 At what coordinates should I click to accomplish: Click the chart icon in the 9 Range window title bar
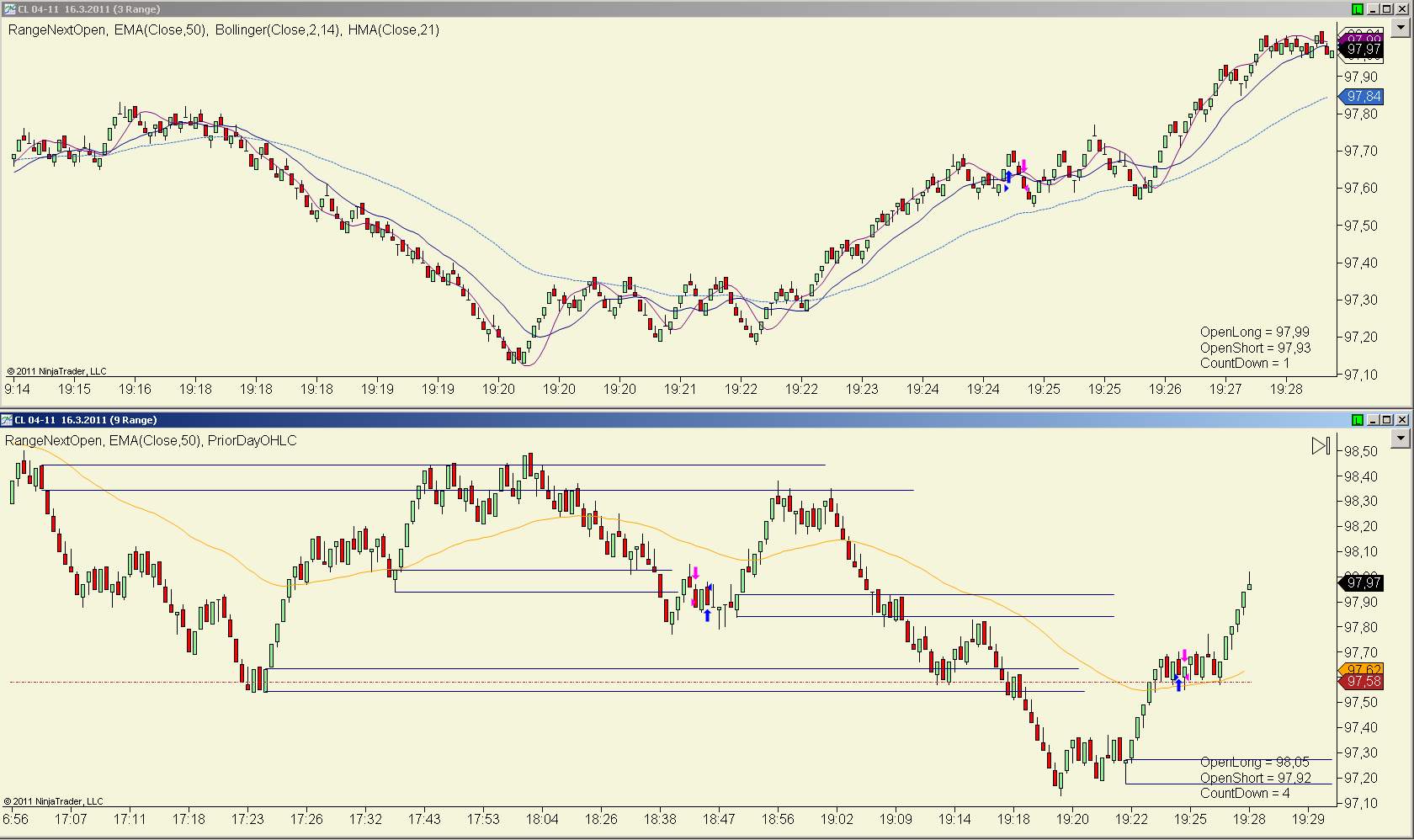7,420
